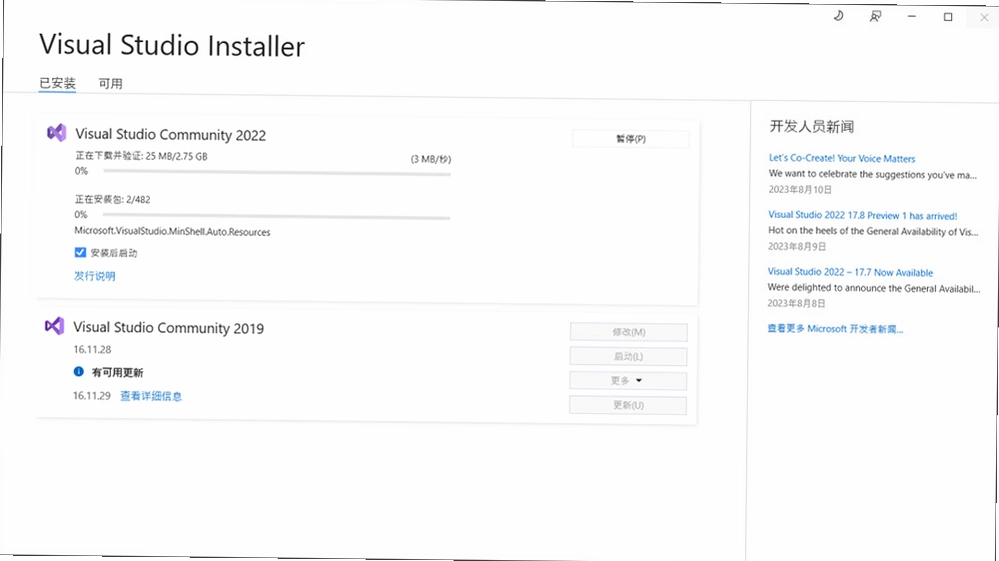Click the 16.11.28 version text

[92, 349]
